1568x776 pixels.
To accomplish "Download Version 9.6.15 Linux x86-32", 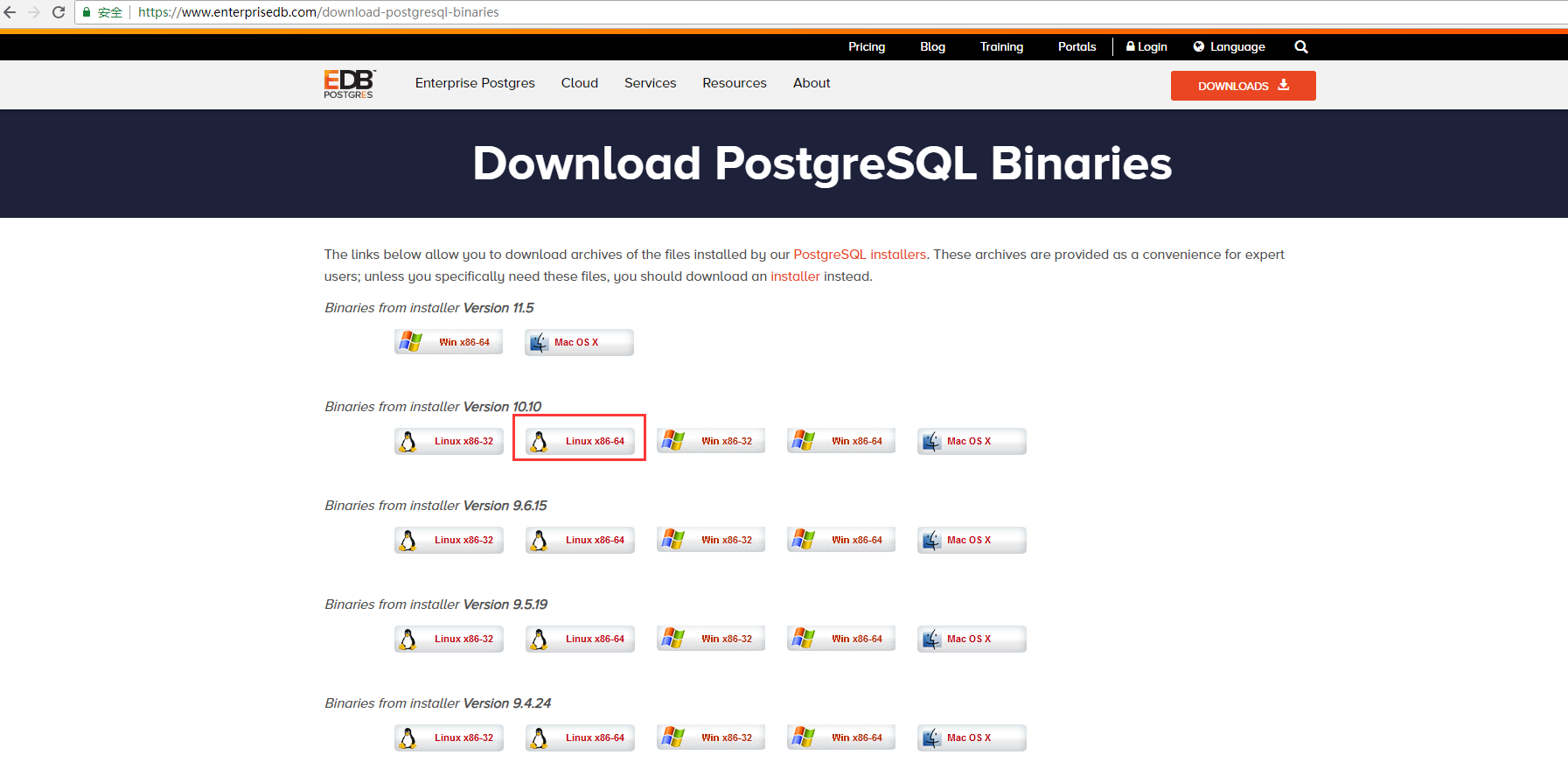I will click(449, 540).
